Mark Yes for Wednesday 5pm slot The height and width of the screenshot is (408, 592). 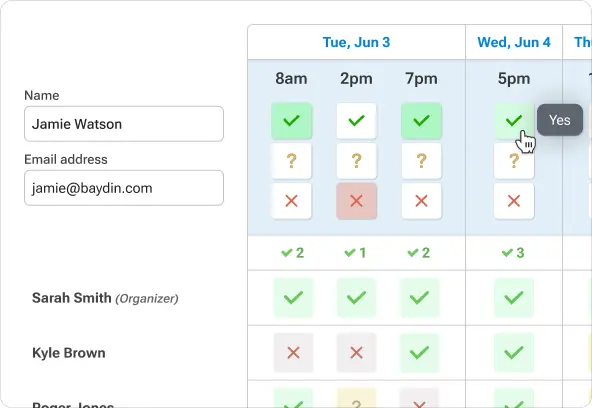tap(514, 121)
